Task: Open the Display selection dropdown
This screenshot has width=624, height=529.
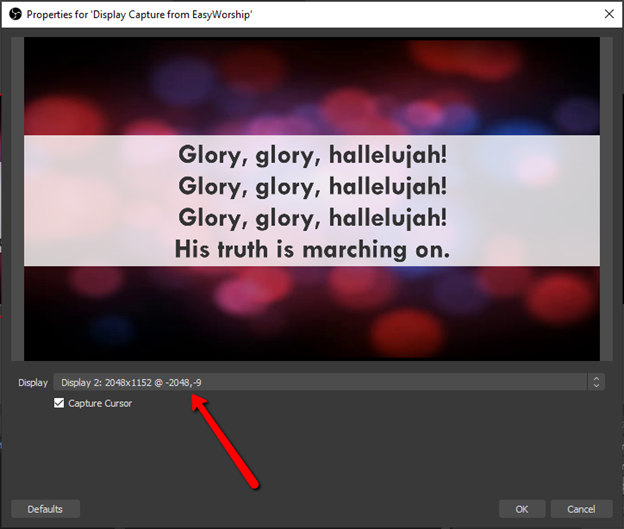Action: pyautogui.click(x=329, y=383)
